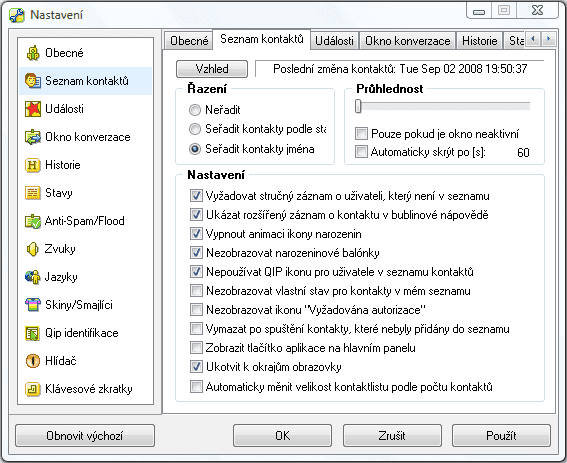Screen dimensions: 567x463
Task: Apply settings with Použít button
Action: (501, 436)
